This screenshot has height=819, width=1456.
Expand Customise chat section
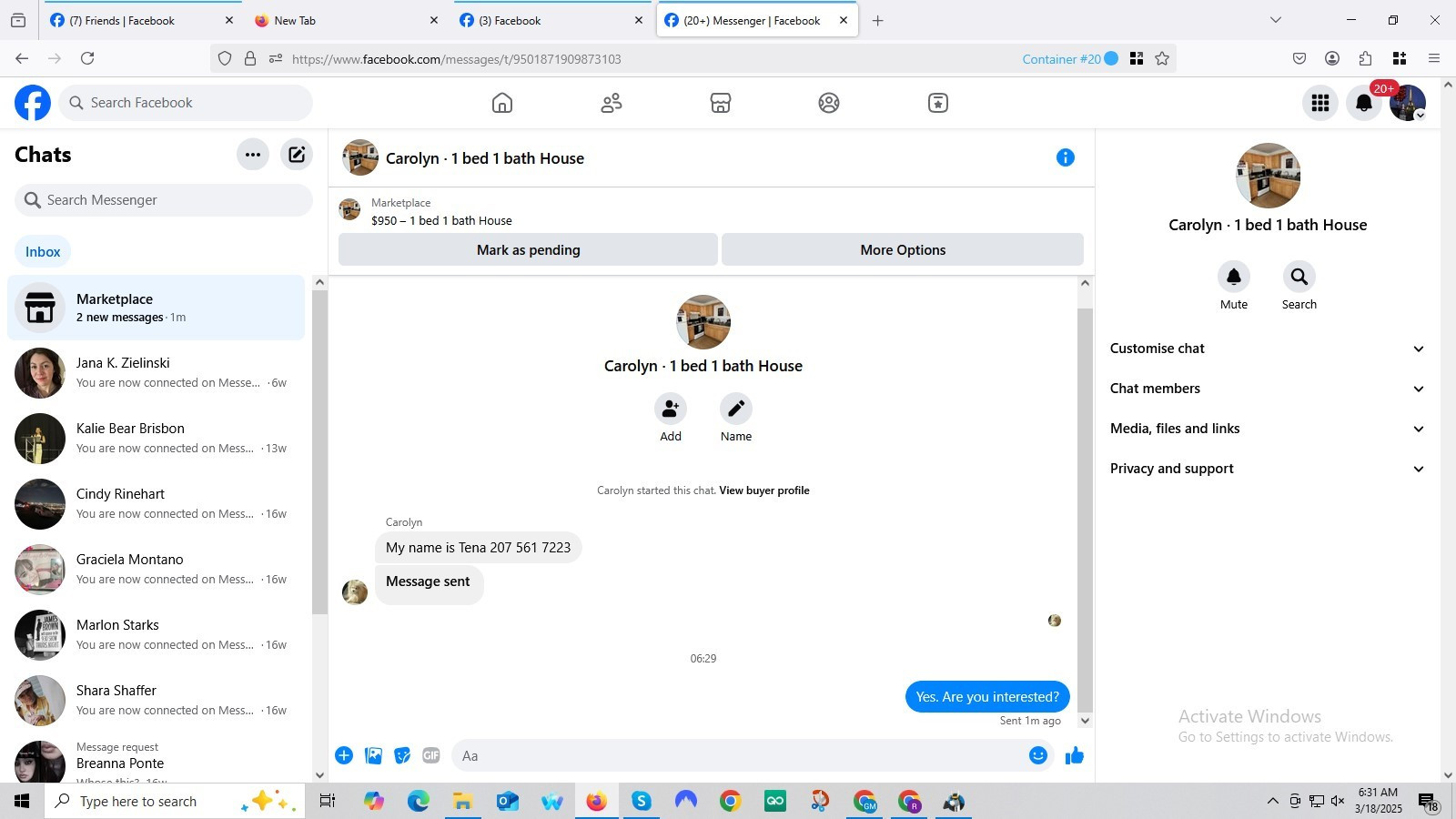pyautogui.click(x=1267, y=349)
